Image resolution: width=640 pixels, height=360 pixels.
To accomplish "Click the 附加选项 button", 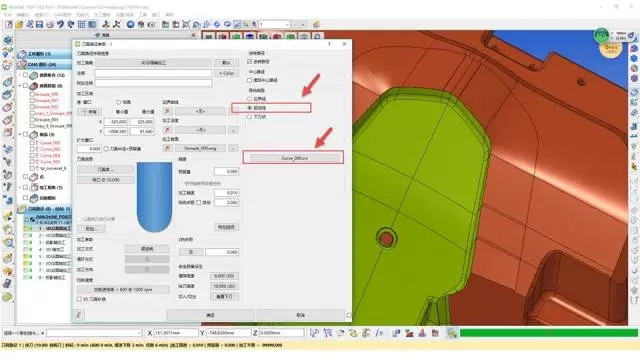I will tap(226, 227).
